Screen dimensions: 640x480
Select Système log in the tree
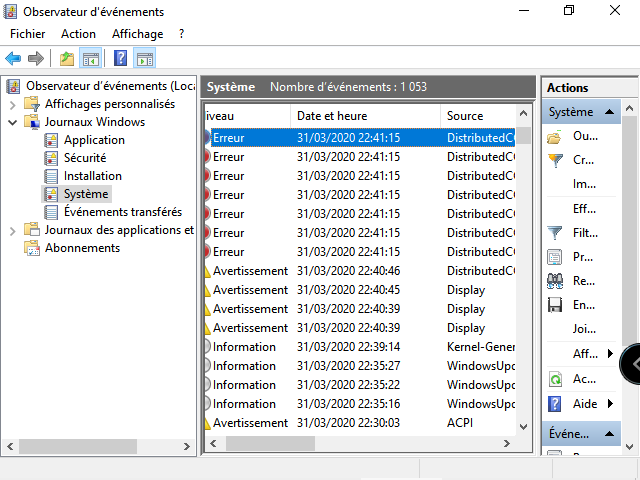[86, 194]
